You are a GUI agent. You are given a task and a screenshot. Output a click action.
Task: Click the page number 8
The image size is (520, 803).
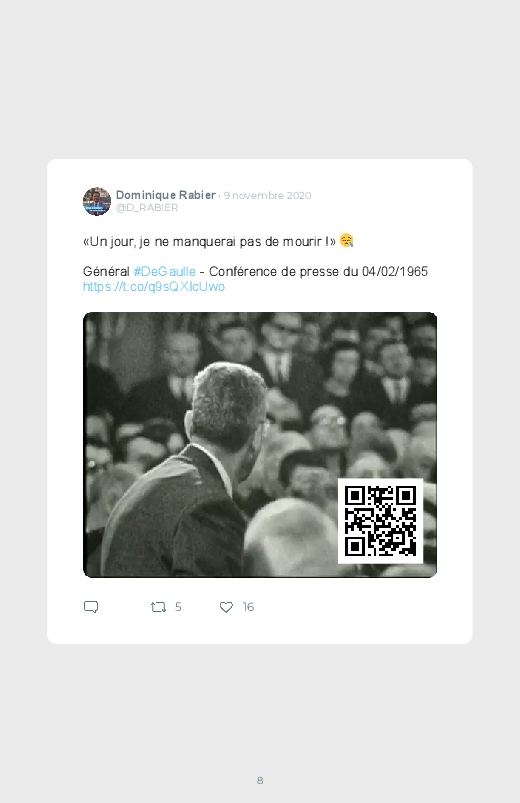(x=260, y=780)
